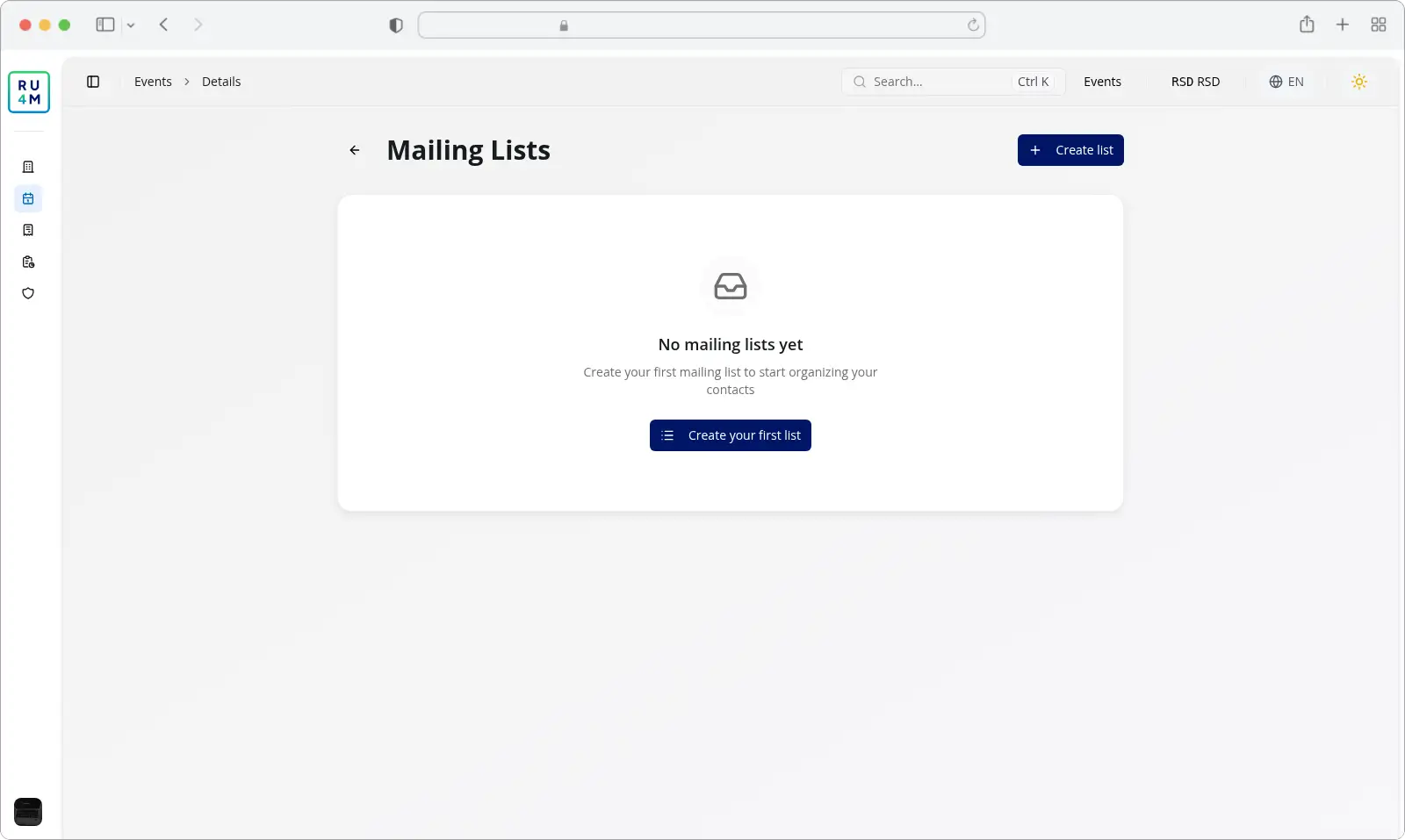Focus the Search field
1405x840 pixels.
point(953,82)
